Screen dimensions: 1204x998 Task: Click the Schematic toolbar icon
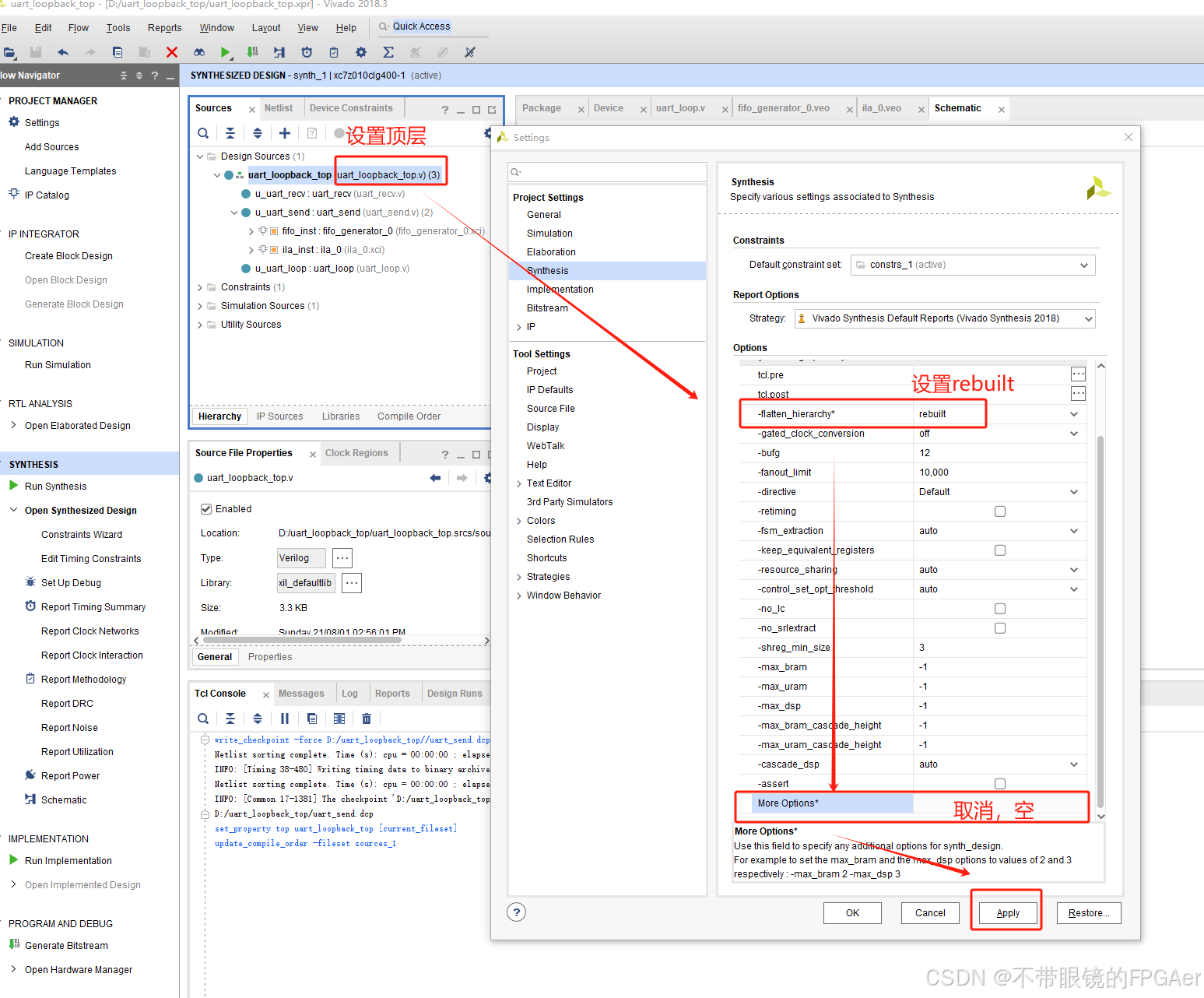pos(279,52)
